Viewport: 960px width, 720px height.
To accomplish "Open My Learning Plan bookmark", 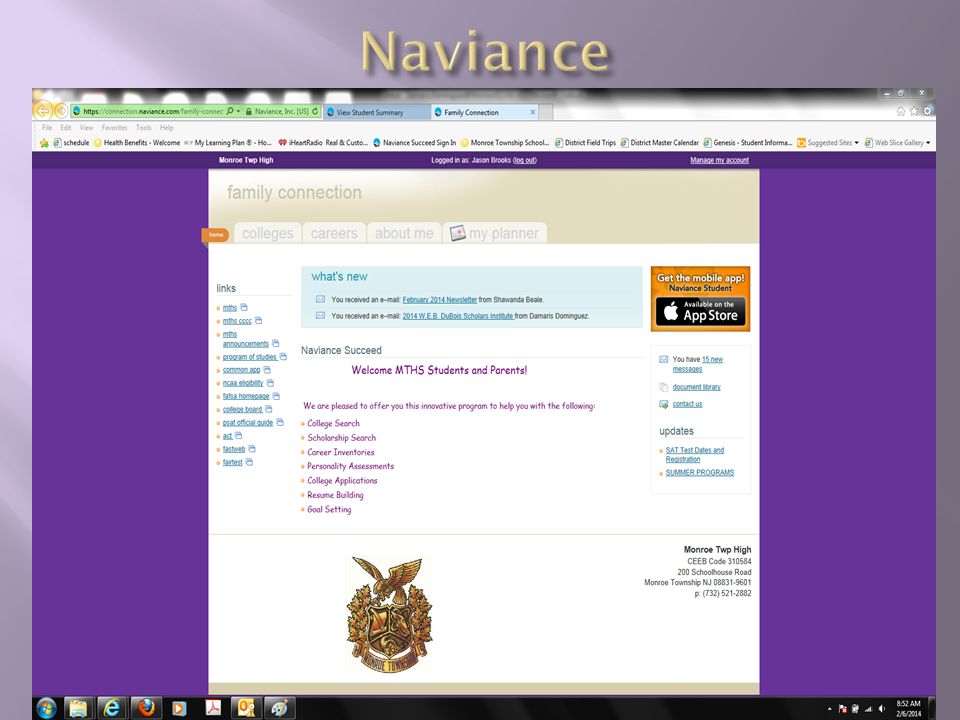I will tap(228, 143).
